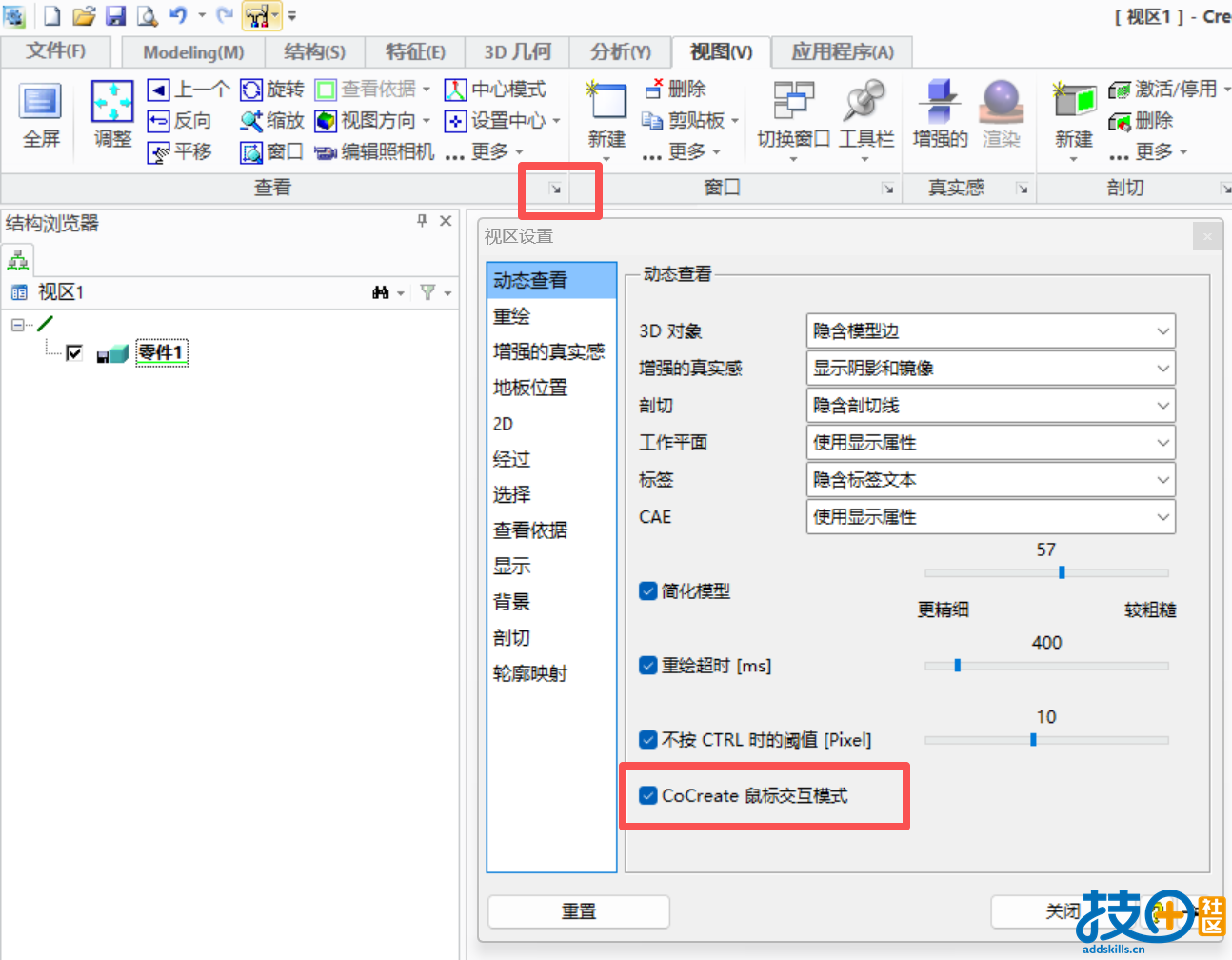Open the 标签 dropdown showing 隐含标签文本
The height and width of the screenshot is (960, 1232).
(x=990, y=480)
